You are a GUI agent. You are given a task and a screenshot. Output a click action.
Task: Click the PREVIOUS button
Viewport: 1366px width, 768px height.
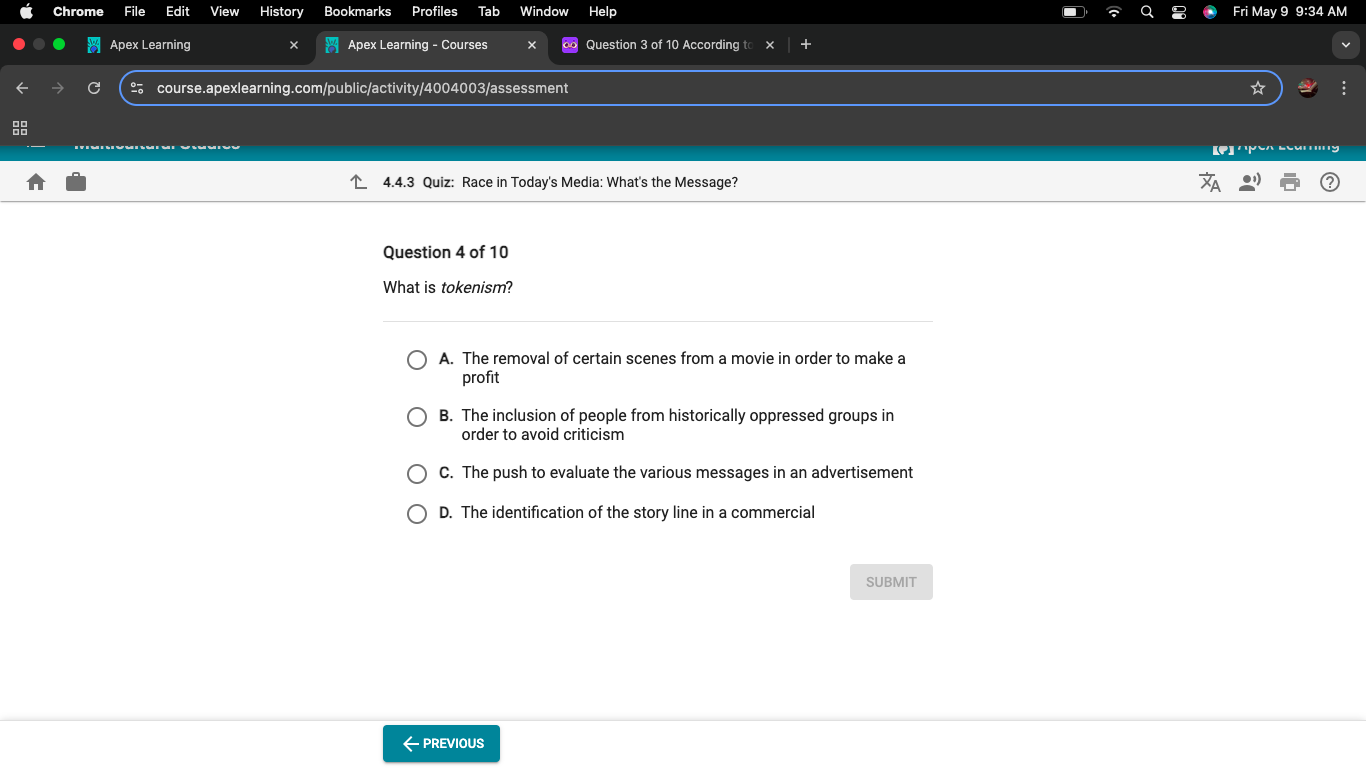click(441, 743)
